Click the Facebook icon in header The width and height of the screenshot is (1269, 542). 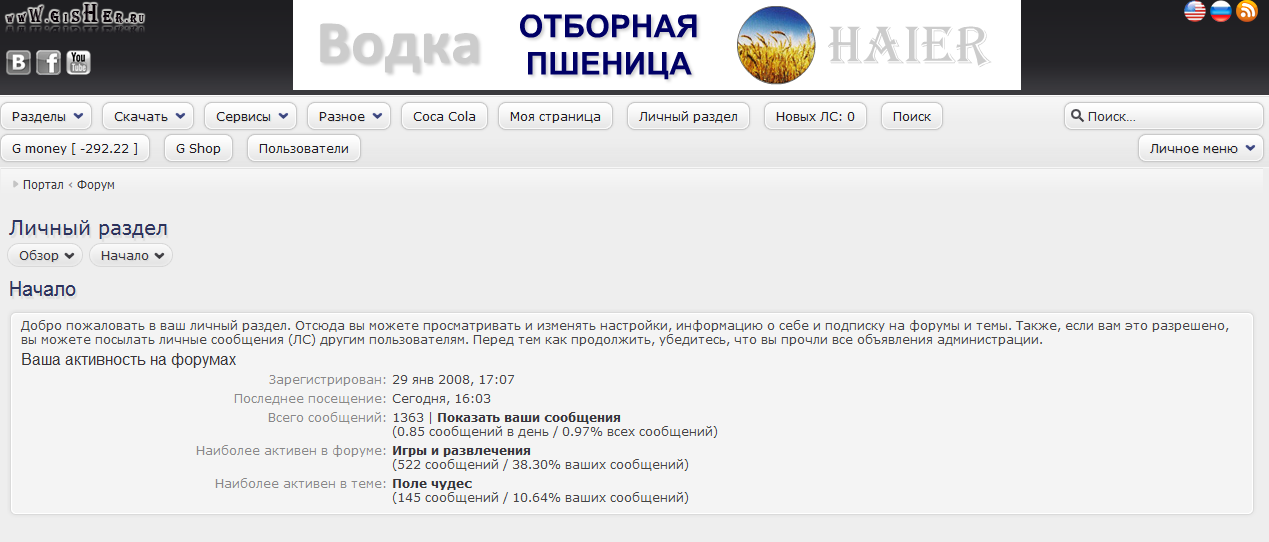[48, 63]
